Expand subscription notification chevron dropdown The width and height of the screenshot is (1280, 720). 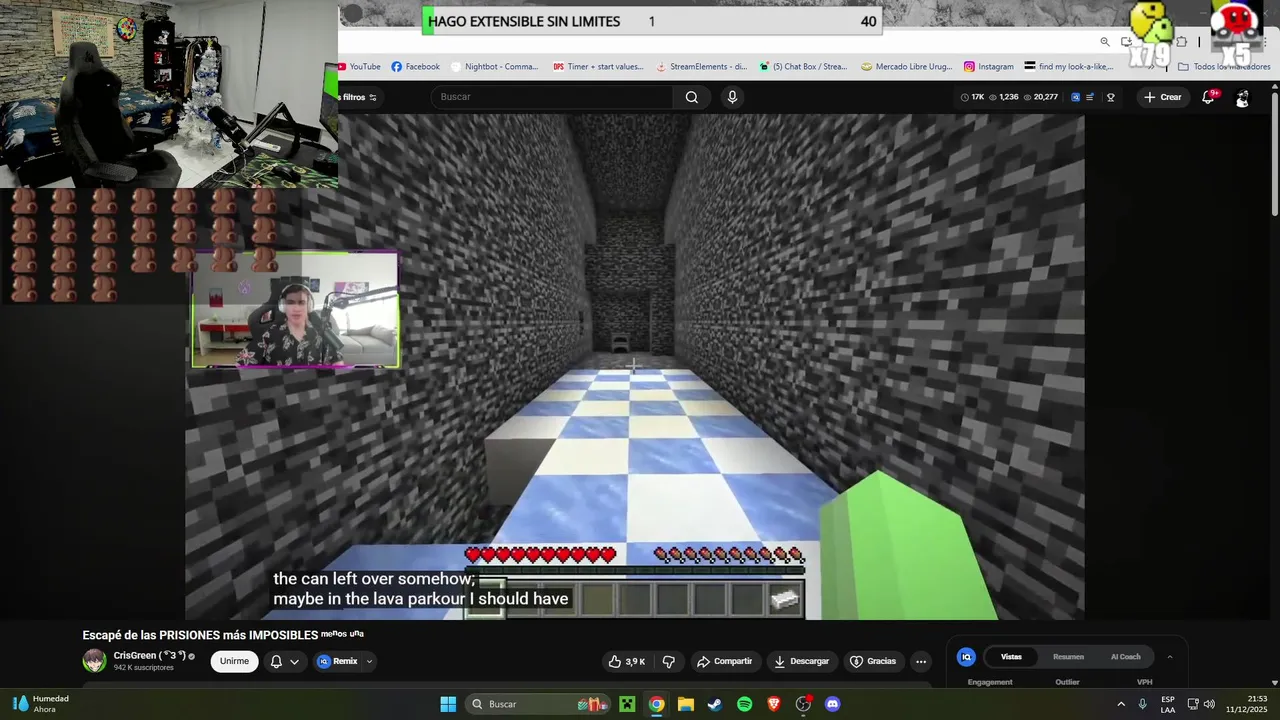(294, 661)
